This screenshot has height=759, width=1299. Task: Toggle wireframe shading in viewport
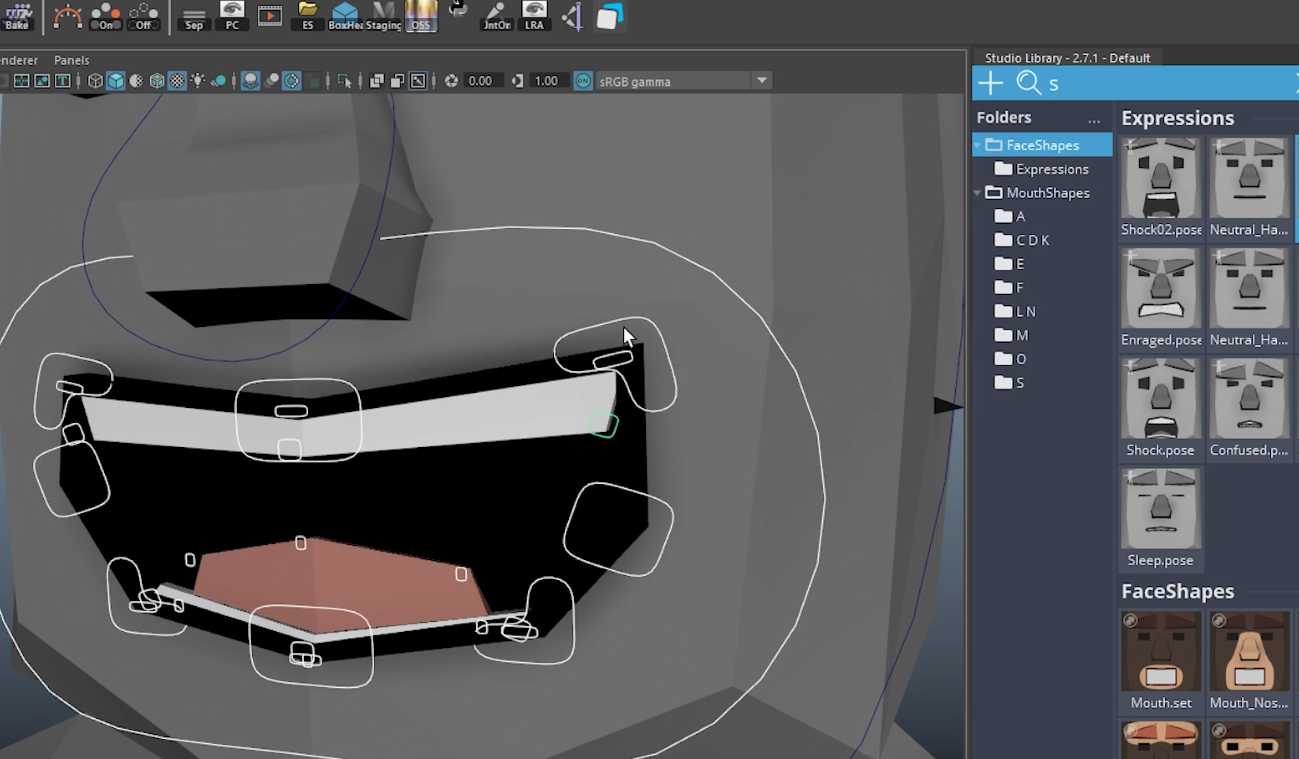[x=95, y=81]
